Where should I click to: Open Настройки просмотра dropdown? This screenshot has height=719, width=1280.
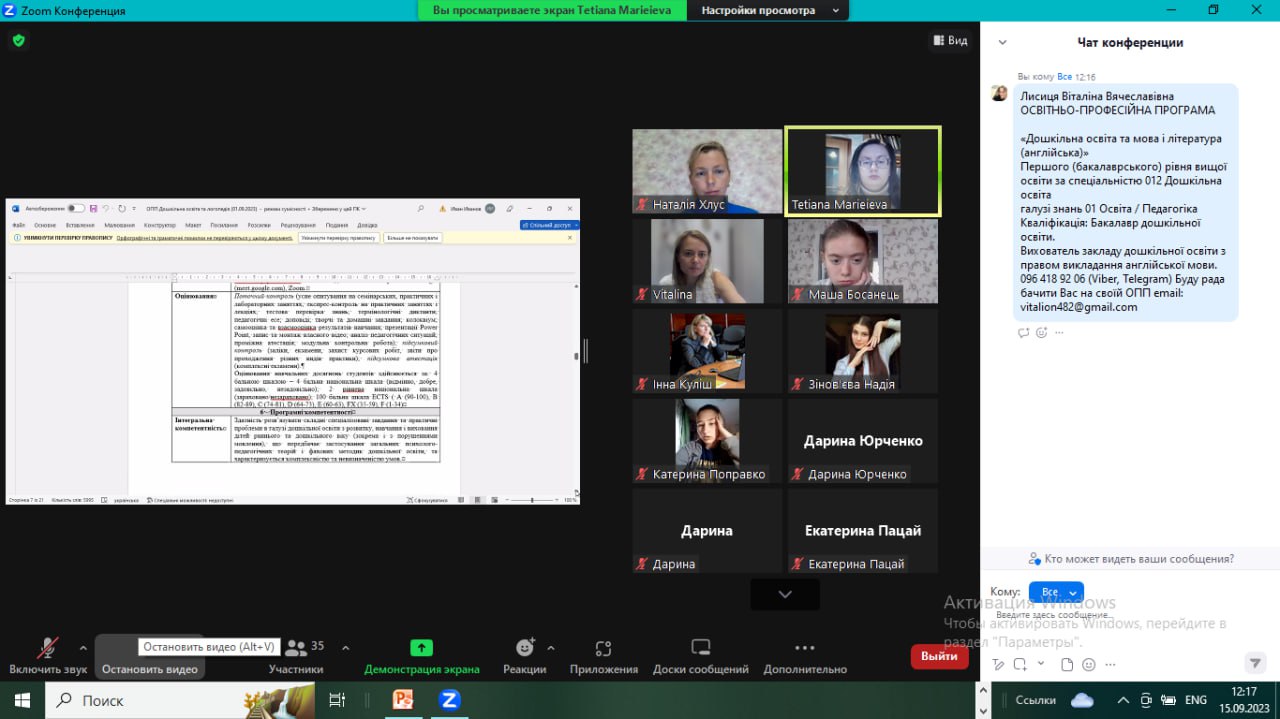(766, 10)
